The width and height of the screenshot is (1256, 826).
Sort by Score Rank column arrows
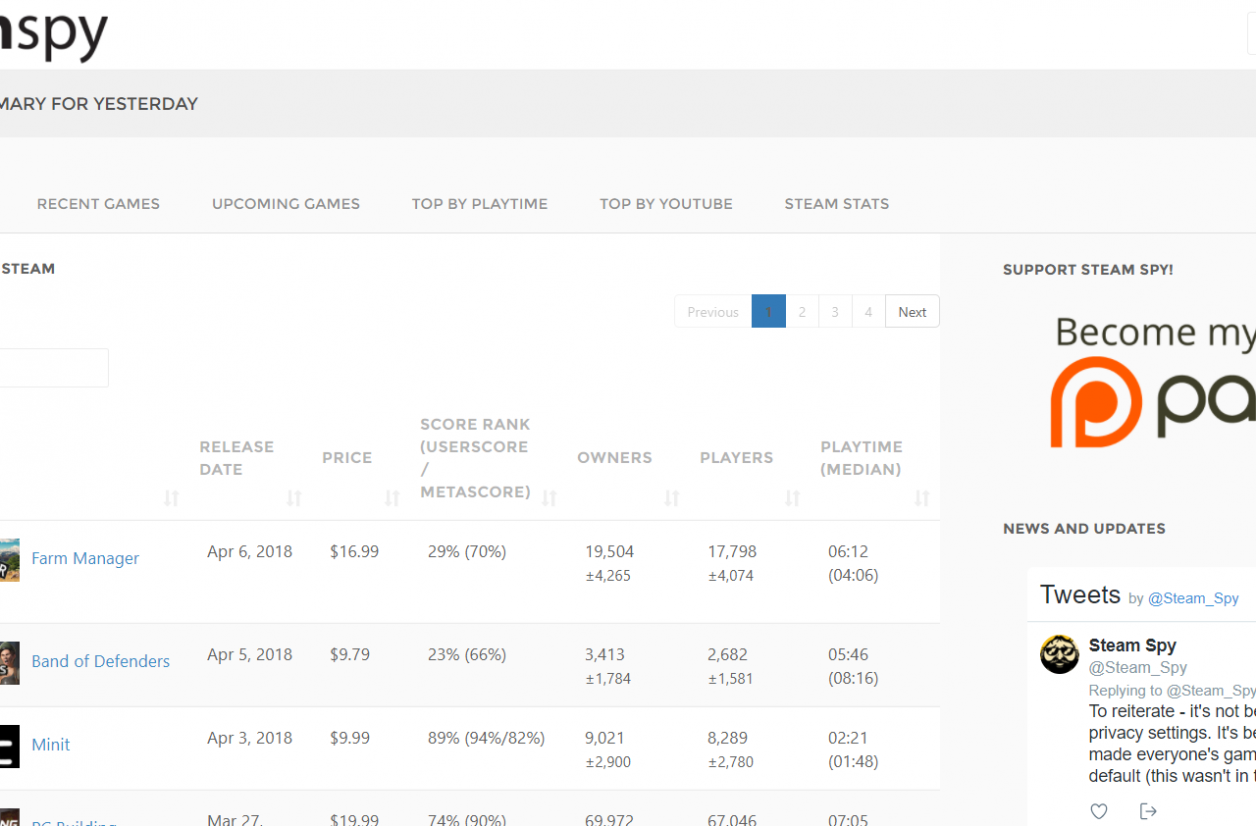(549, 497)
